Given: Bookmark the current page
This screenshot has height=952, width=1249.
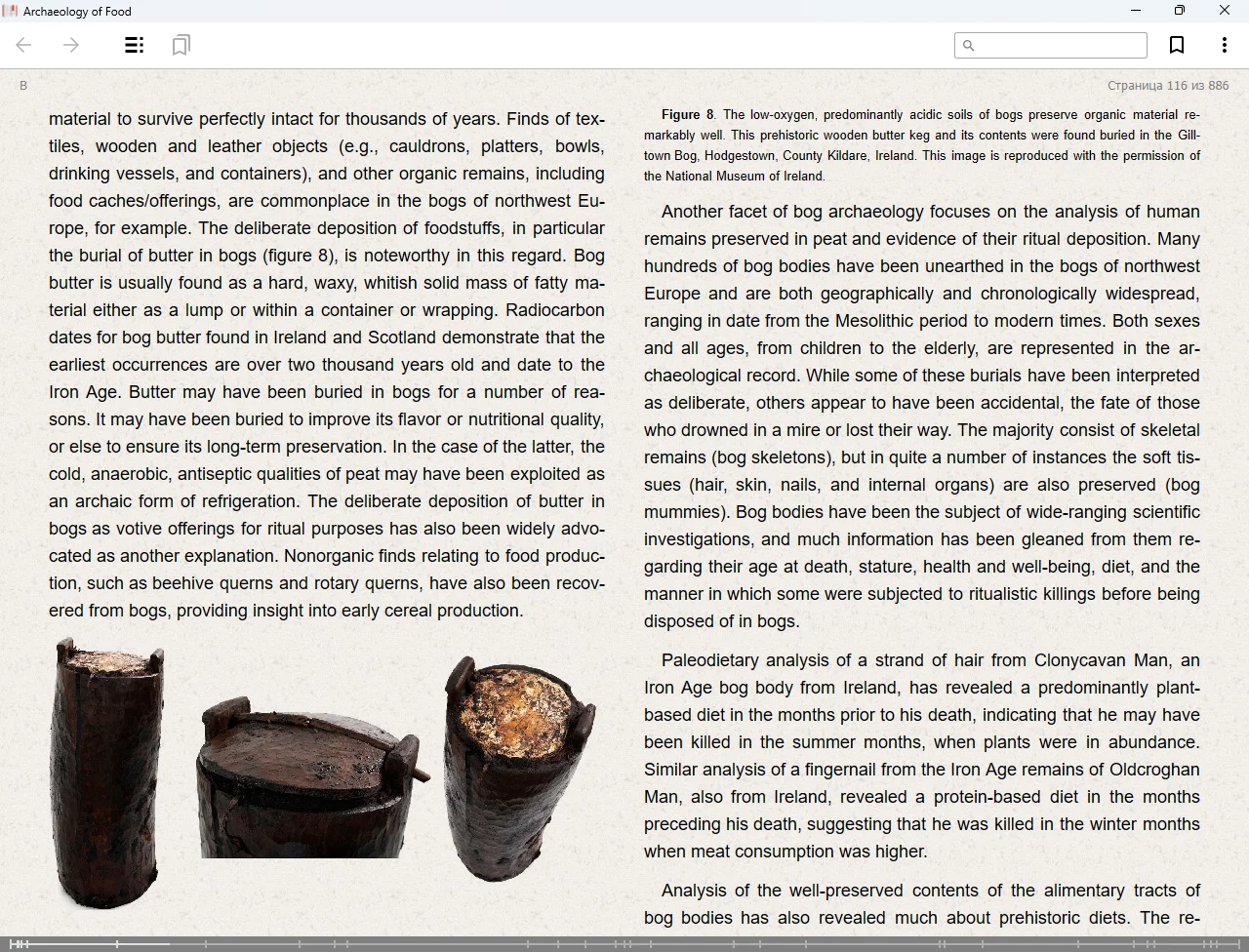Looking at the screenshot, I should [1177, 45].
